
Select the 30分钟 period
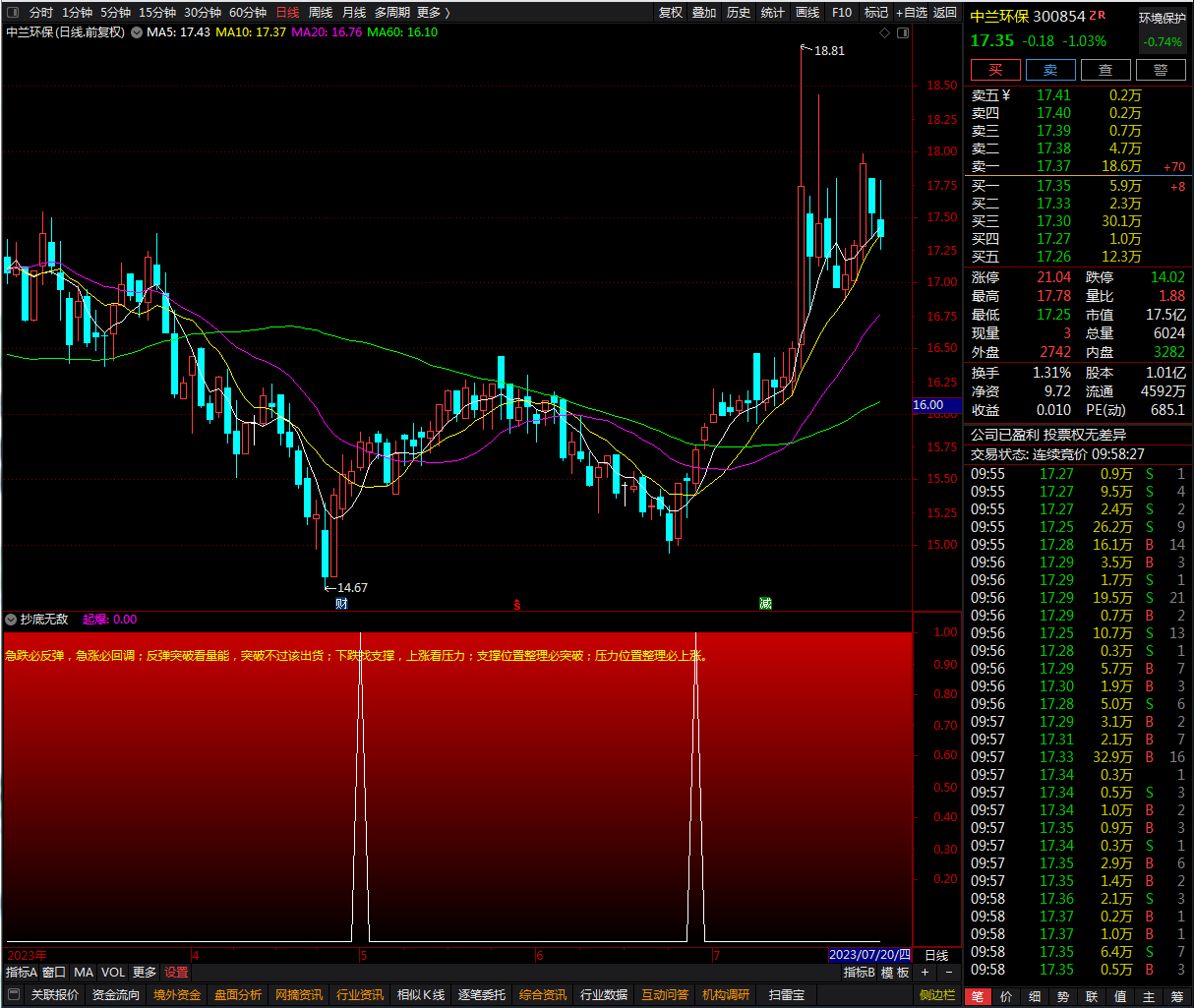click(203, 12)
